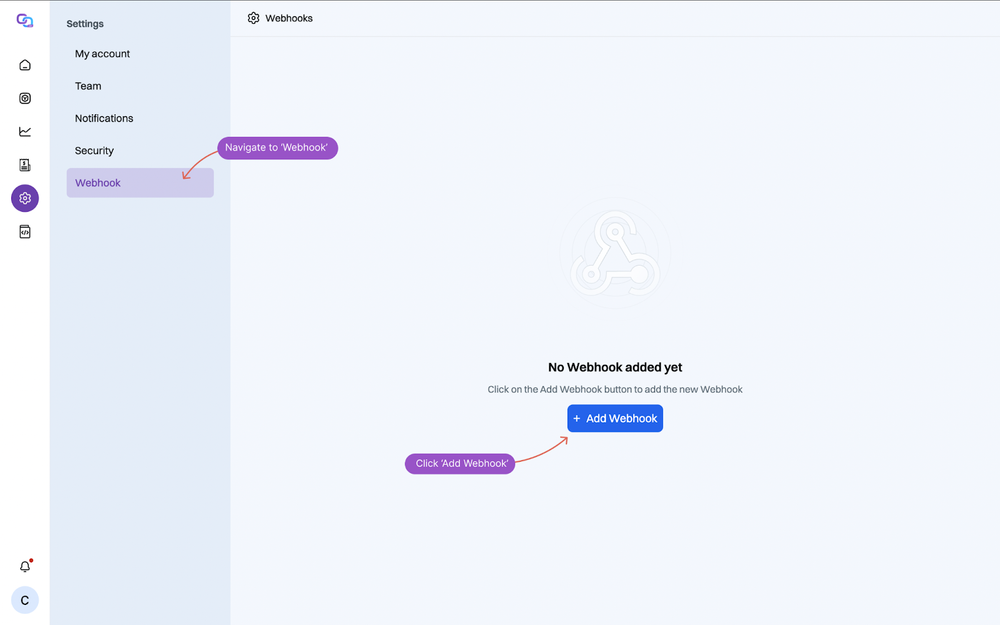Screen dimensions: 1000x625
Task: Click the plus icon in Add Webhook
Action: (577, 419)
